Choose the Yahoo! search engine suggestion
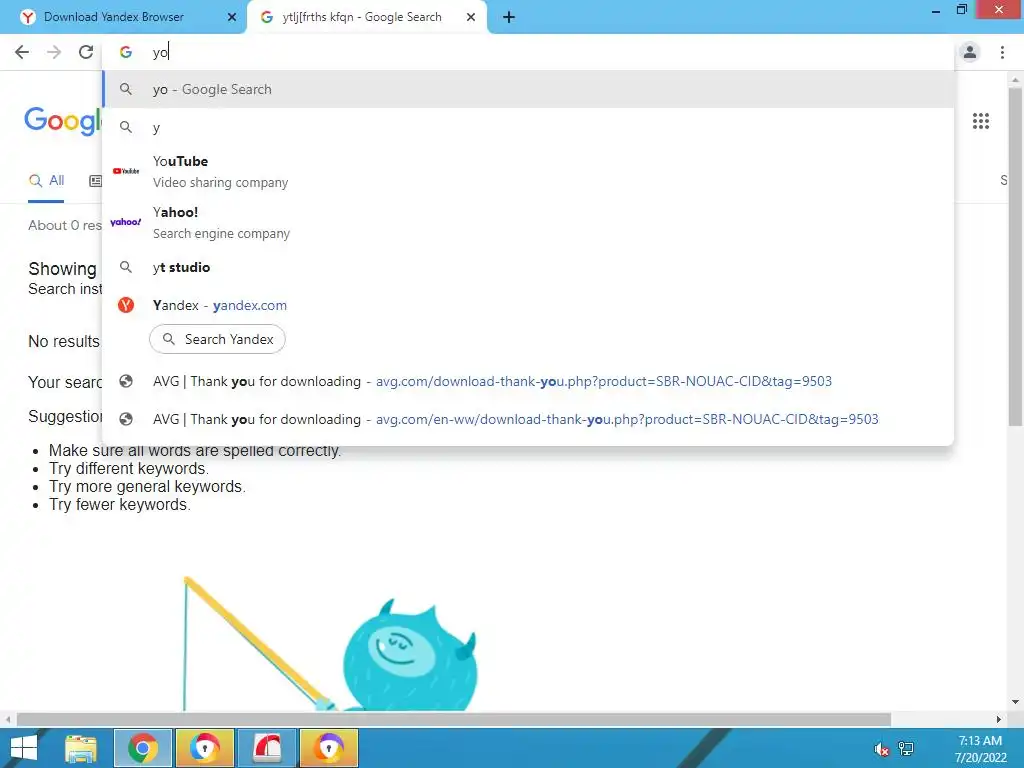The width and height of the screenshot is (1024, 768). (528, 222)
